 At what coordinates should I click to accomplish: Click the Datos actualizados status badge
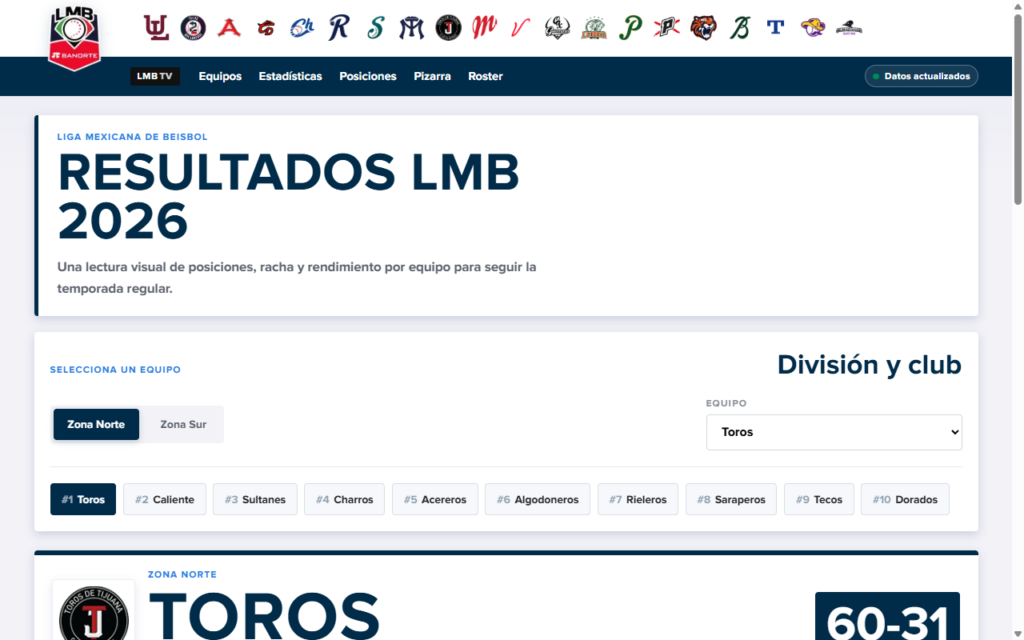(921, 76)
